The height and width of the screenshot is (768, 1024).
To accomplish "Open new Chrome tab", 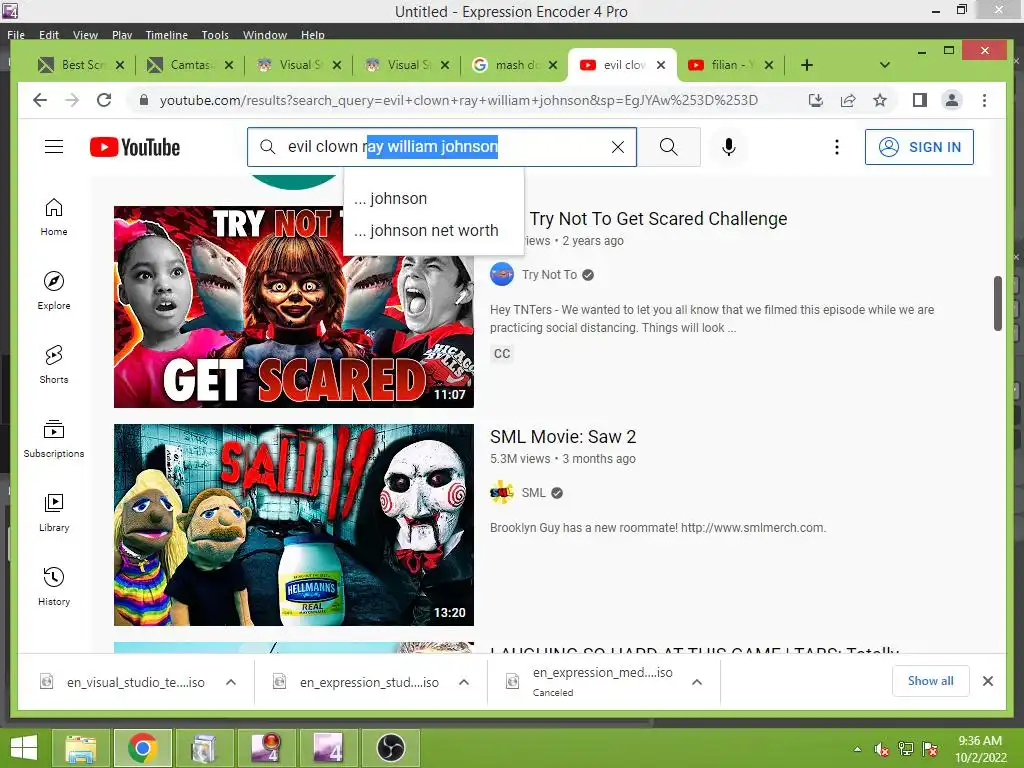I will coord(807,65).
